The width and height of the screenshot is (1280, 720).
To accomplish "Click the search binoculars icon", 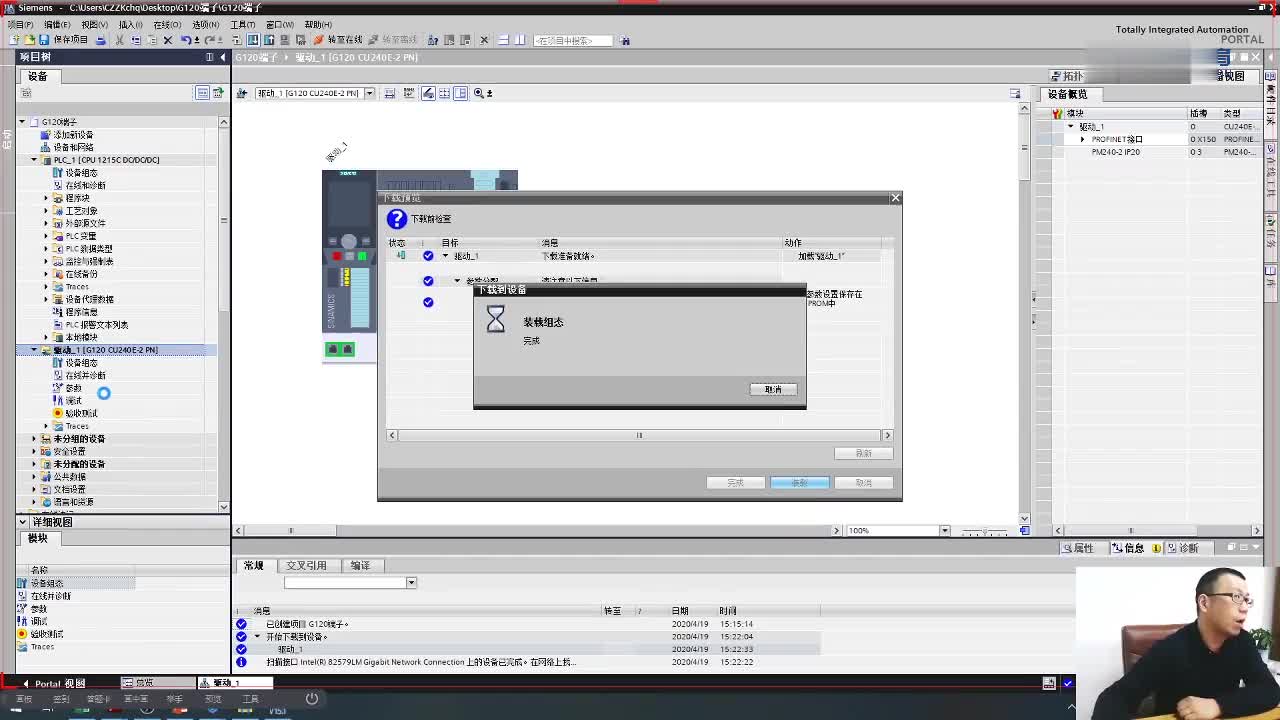I will pyautogui.click(x=625, y=40).
